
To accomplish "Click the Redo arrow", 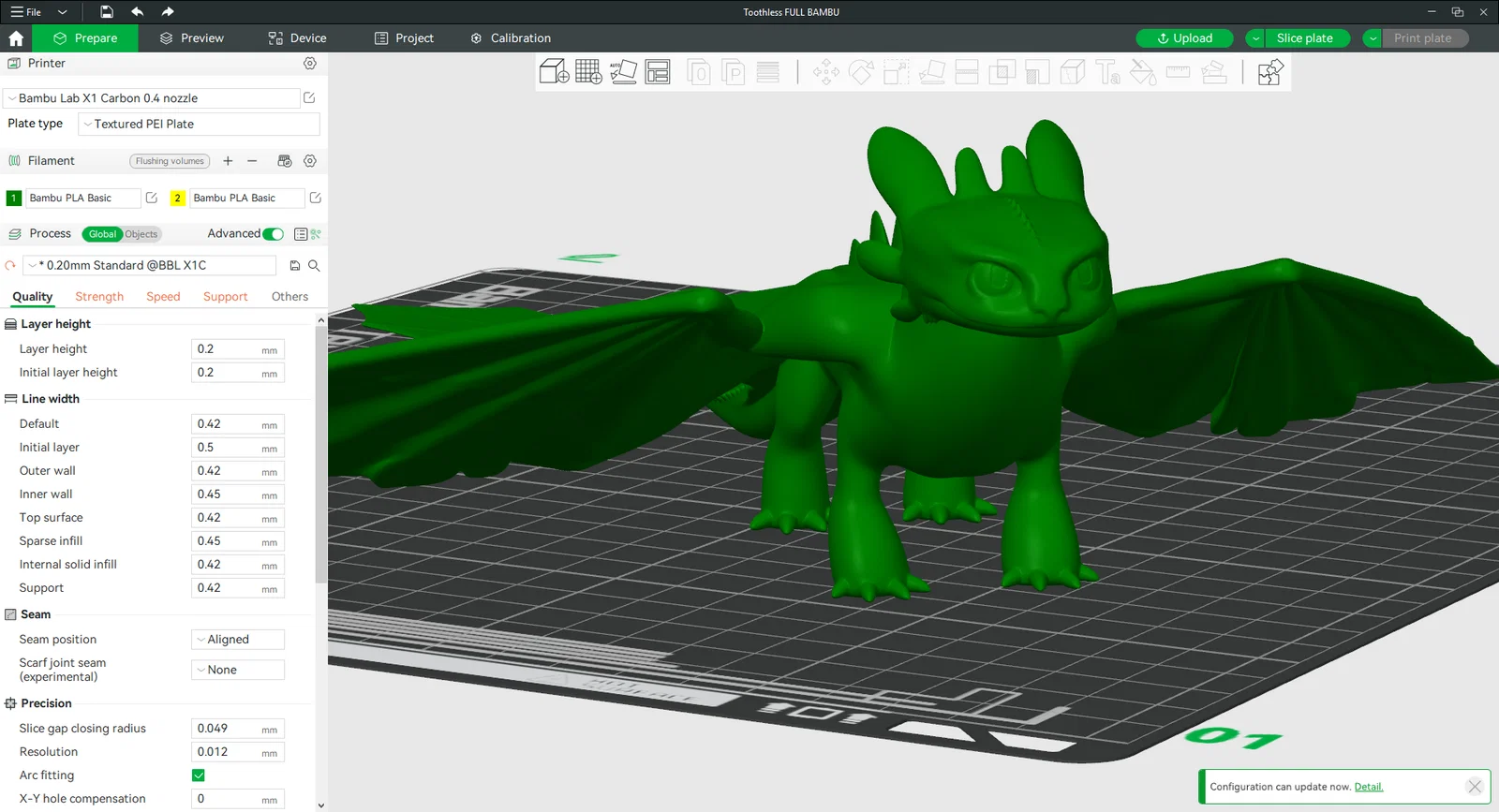I will coord(168,12).
